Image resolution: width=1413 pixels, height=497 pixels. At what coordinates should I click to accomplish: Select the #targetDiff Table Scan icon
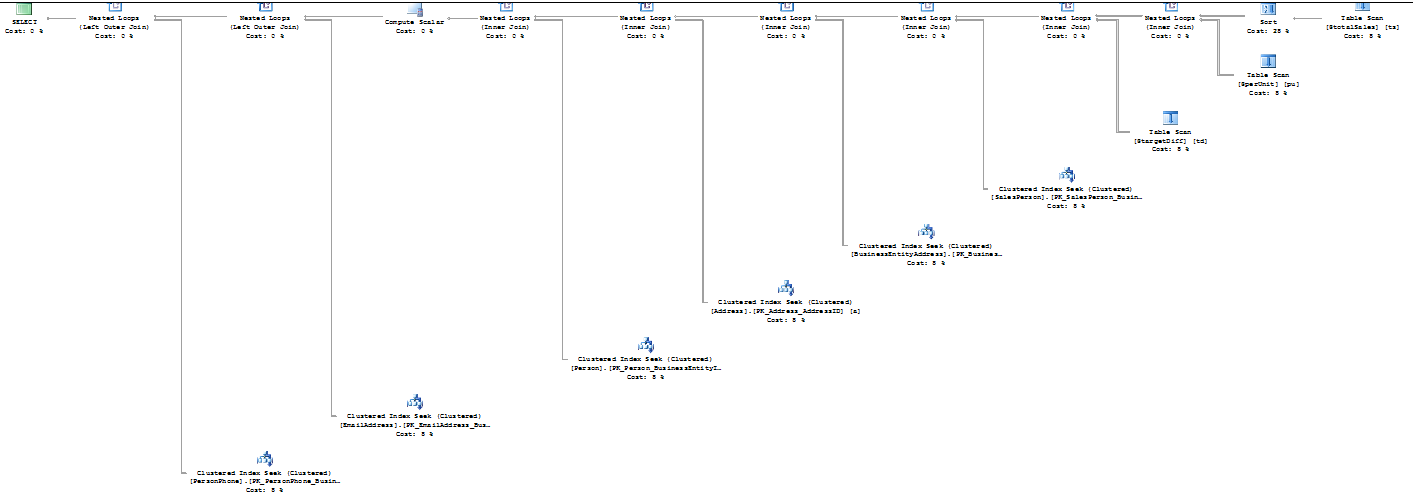tap(1170, 119)
